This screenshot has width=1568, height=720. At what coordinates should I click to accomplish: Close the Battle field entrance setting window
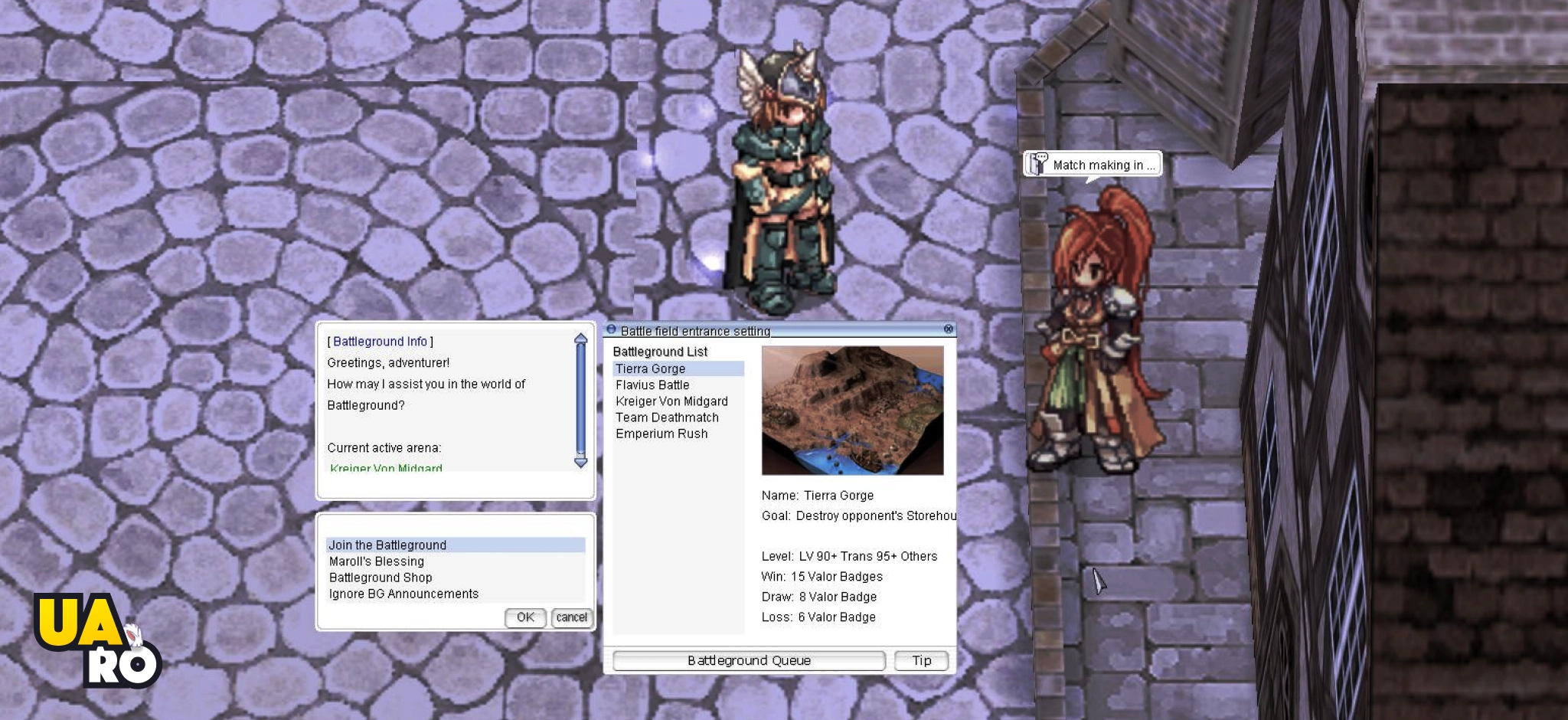click(x=948, y=329)
